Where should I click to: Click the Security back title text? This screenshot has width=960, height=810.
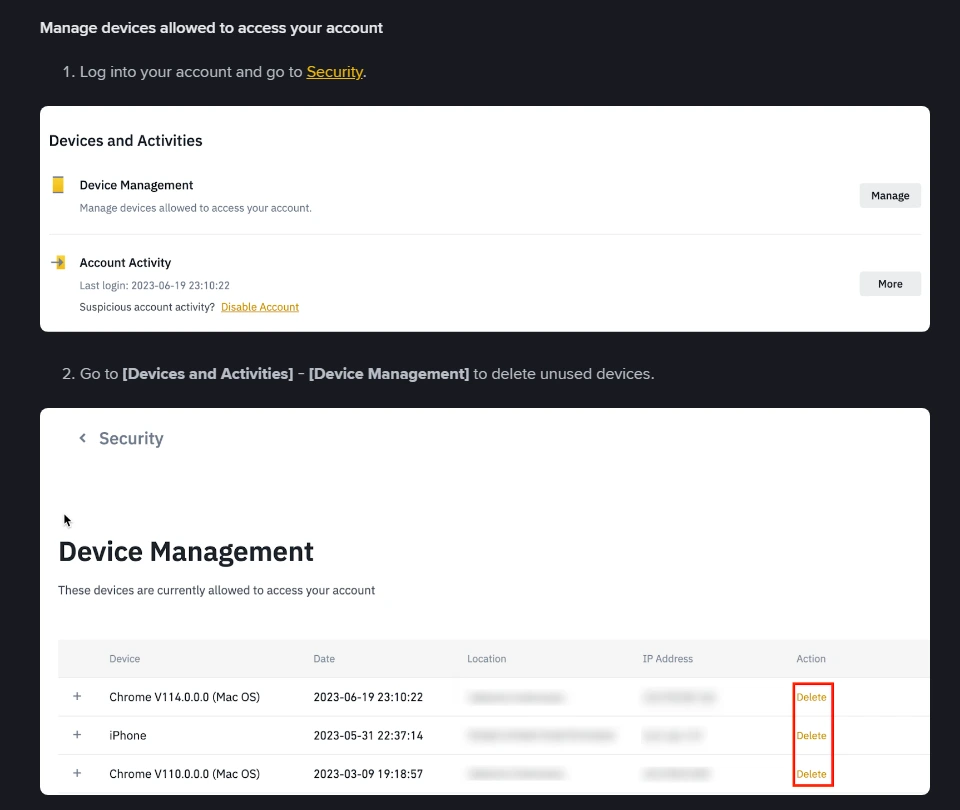[131, 438]
